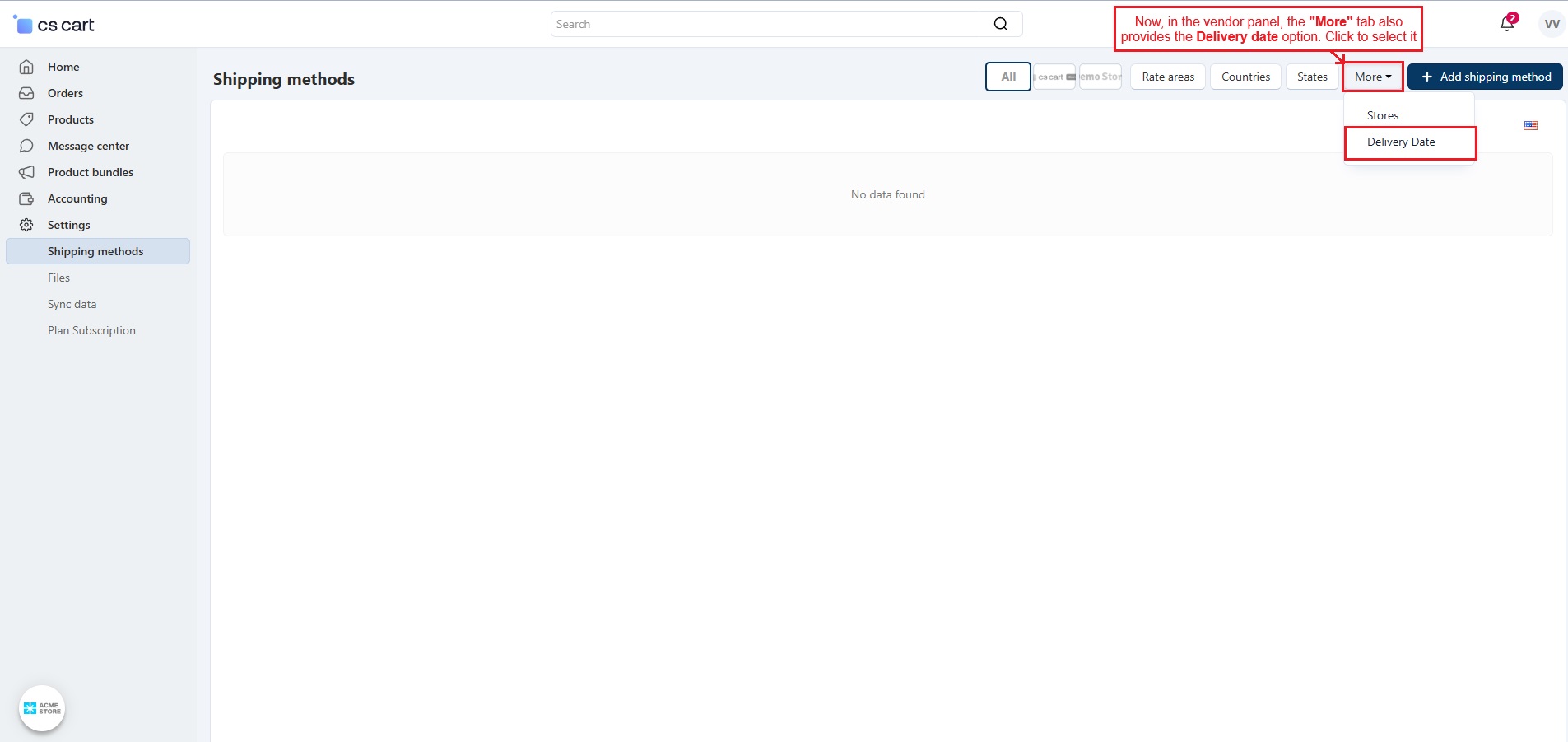
Task: Click the Home icon in sidebar
Action: [26, 67]
